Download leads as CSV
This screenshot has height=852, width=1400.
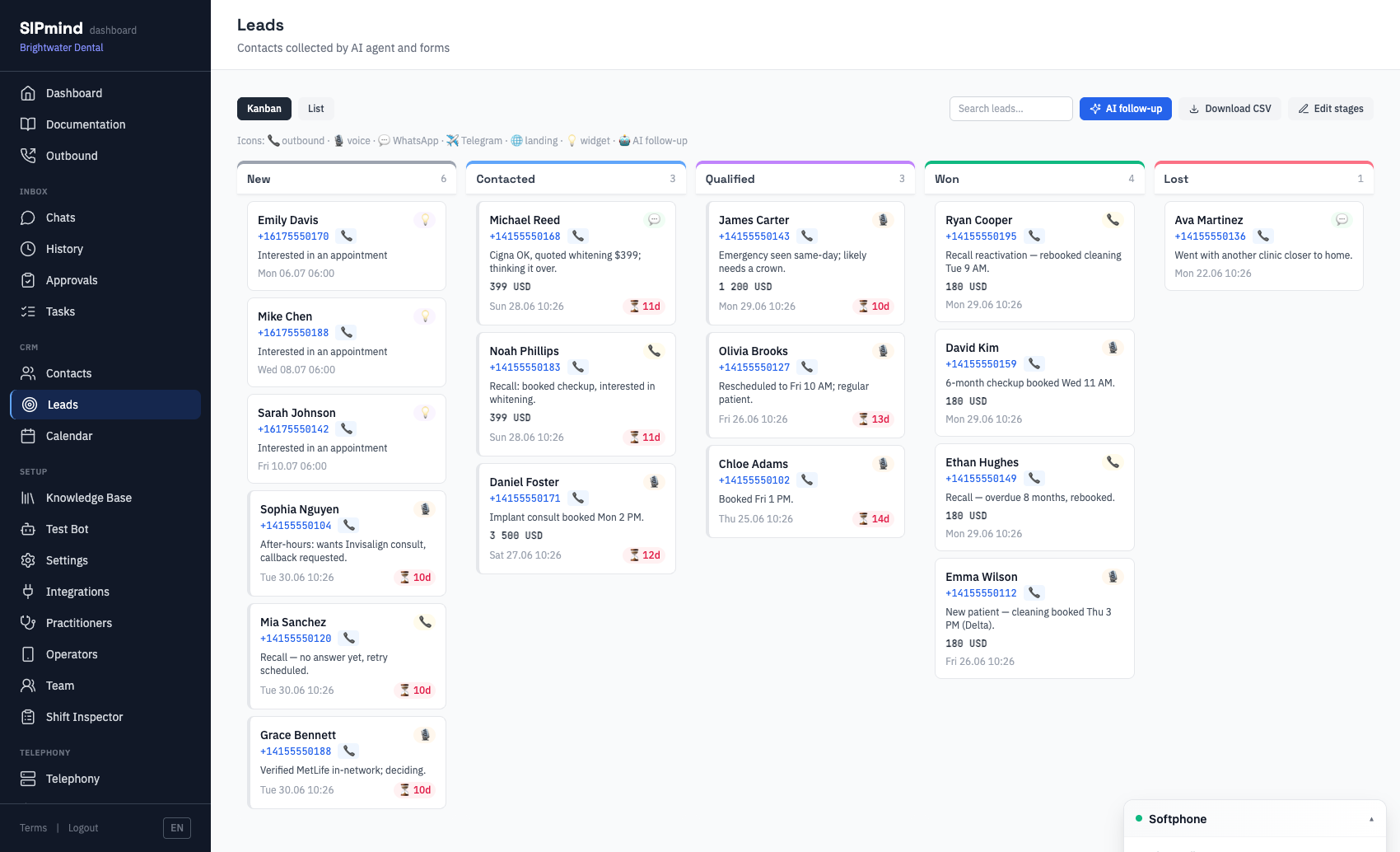point(1230,109)
